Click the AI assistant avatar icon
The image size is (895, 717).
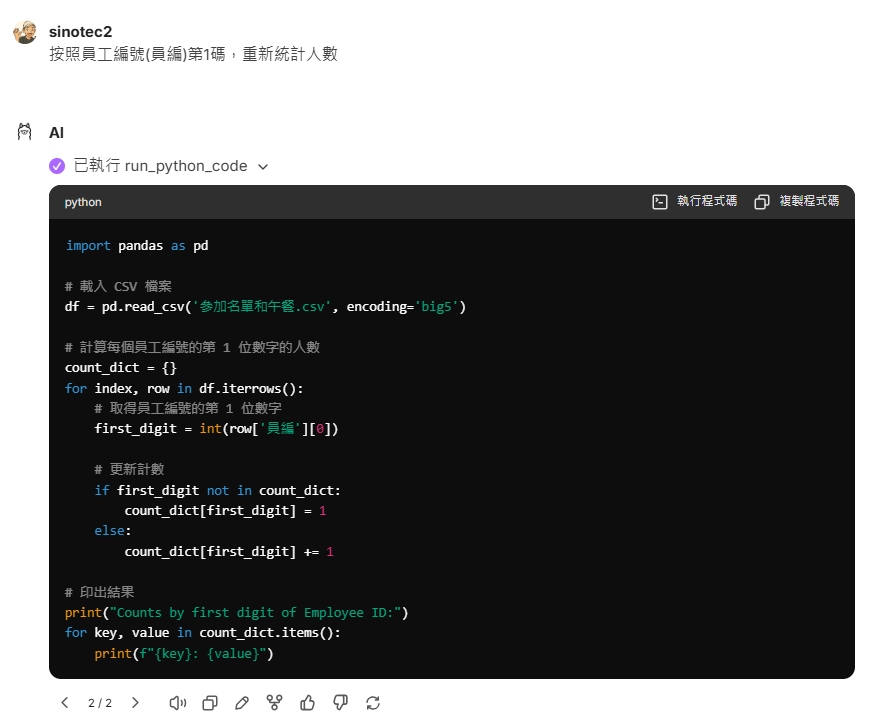point(25,132)
